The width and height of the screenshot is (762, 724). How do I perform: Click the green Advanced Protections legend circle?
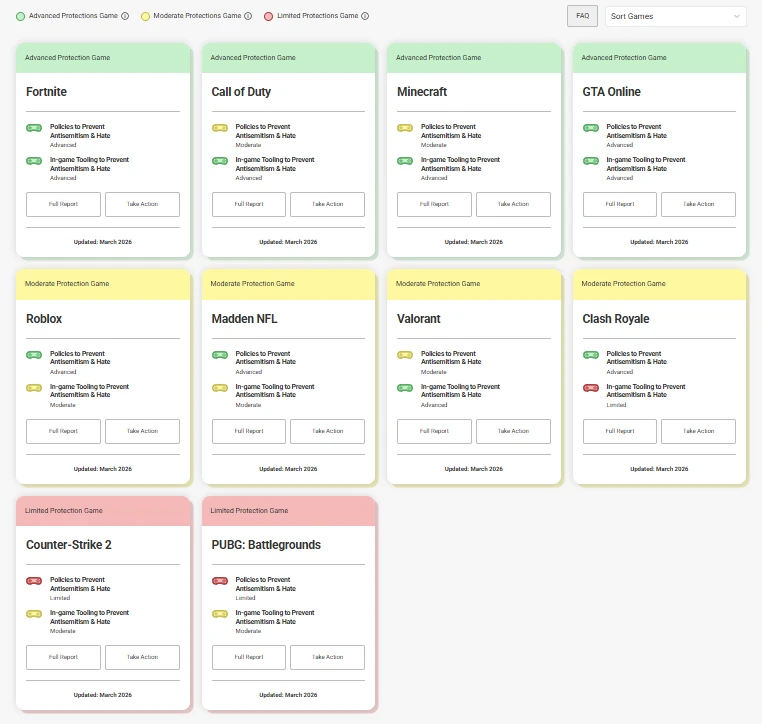(21, 16)
